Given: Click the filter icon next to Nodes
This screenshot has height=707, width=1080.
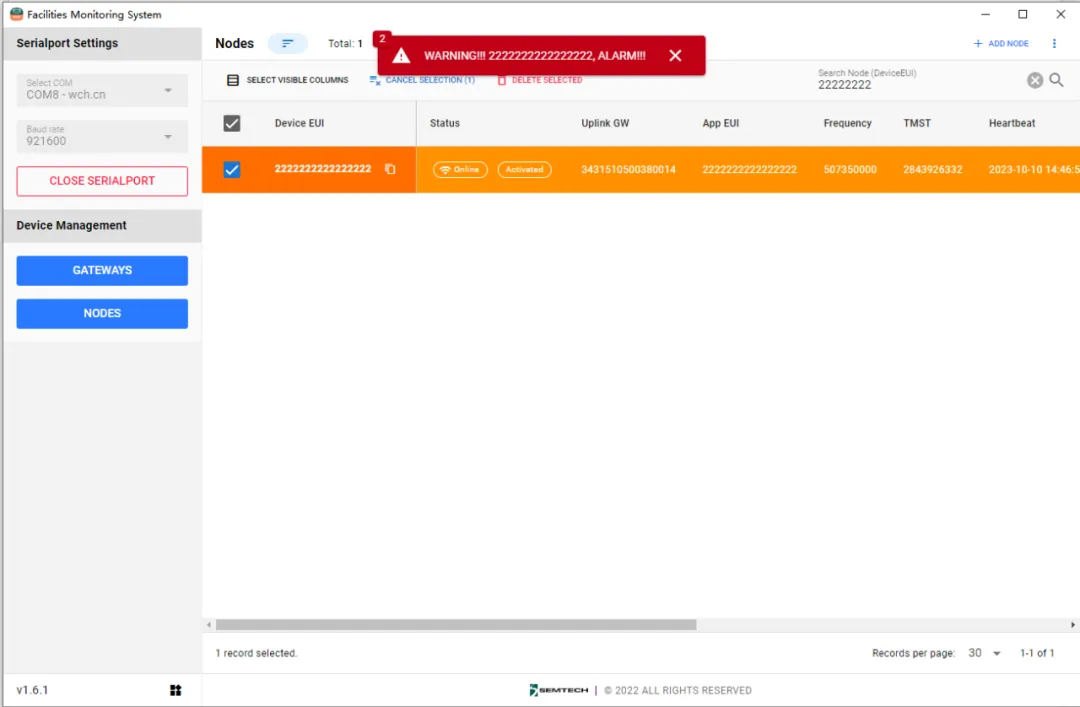Looking at the screenshot, I should pos(287,44).
